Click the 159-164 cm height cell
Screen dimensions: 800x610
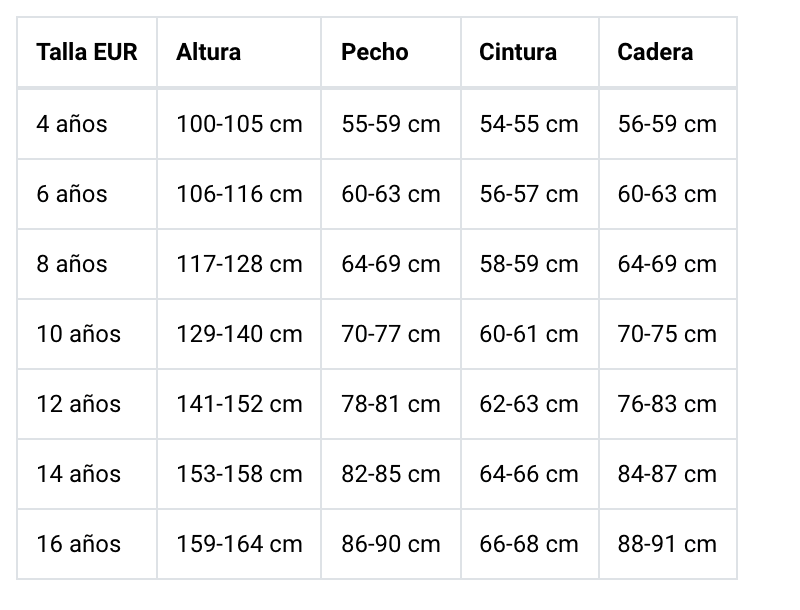239,544
